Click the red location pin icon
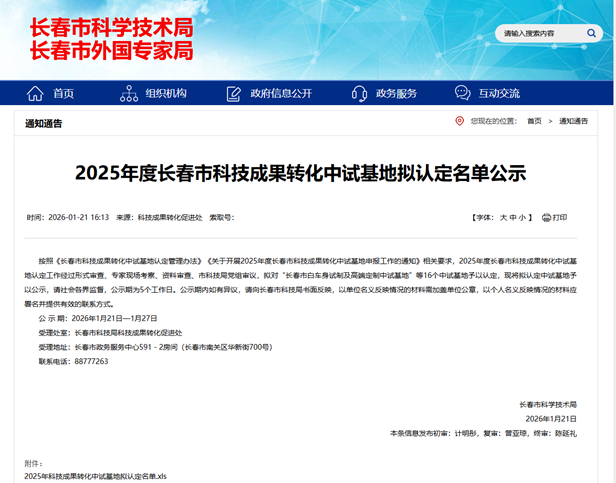Viewport: 616px width, 483px height. click(x=459, y=121)
